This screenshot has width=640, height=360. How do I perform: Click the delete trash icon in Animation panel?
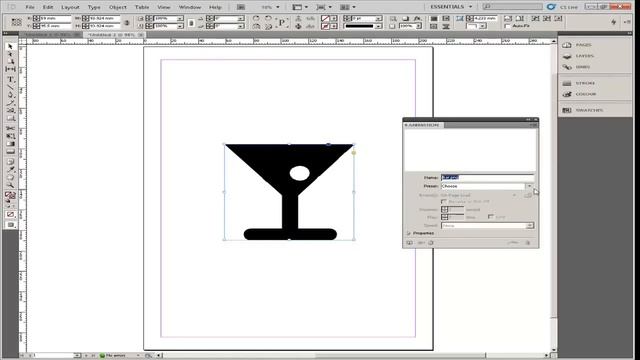(528, 243)
